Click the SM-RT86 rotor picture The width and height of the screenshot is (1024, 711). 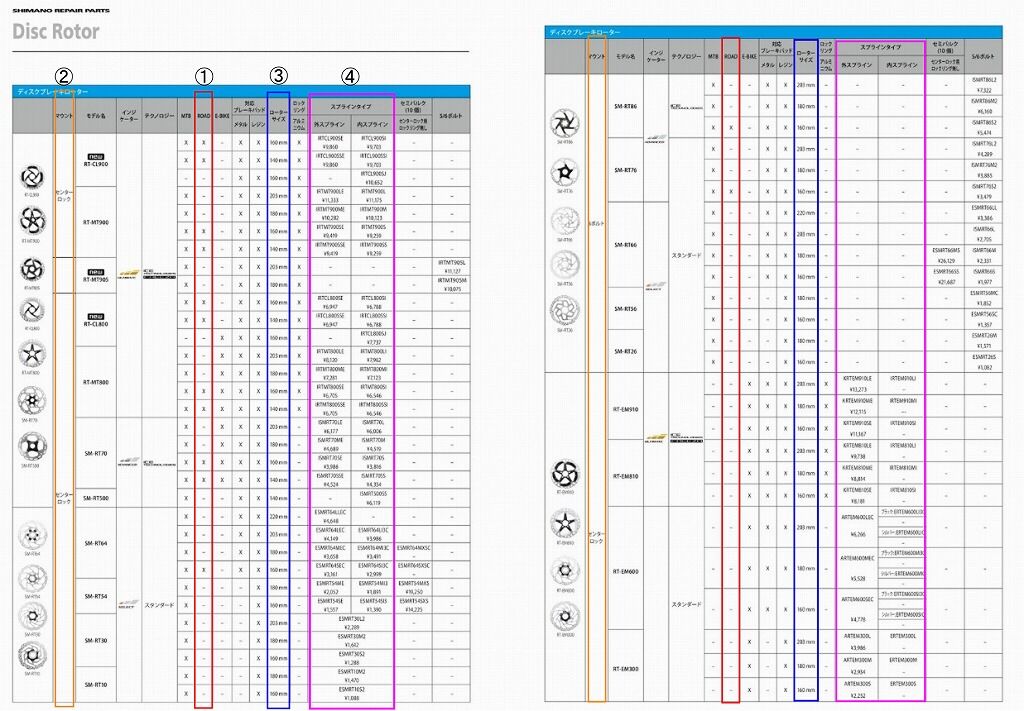[564, 123]
